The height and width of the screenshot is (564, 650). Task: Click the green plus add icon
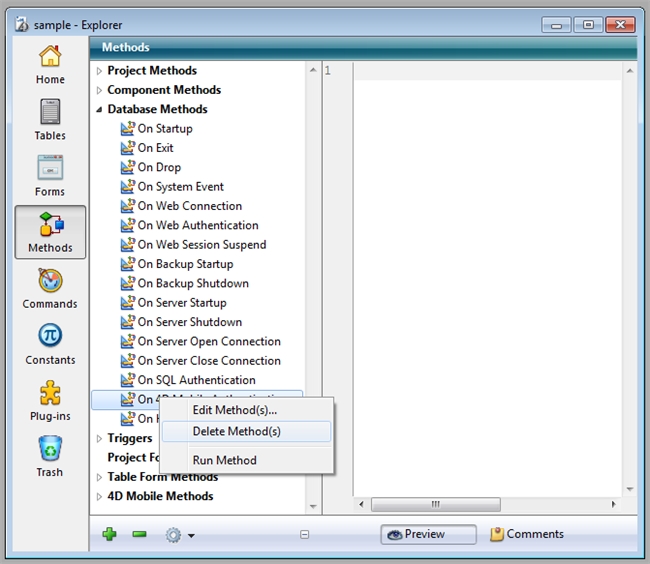click(x=109, y=535)
